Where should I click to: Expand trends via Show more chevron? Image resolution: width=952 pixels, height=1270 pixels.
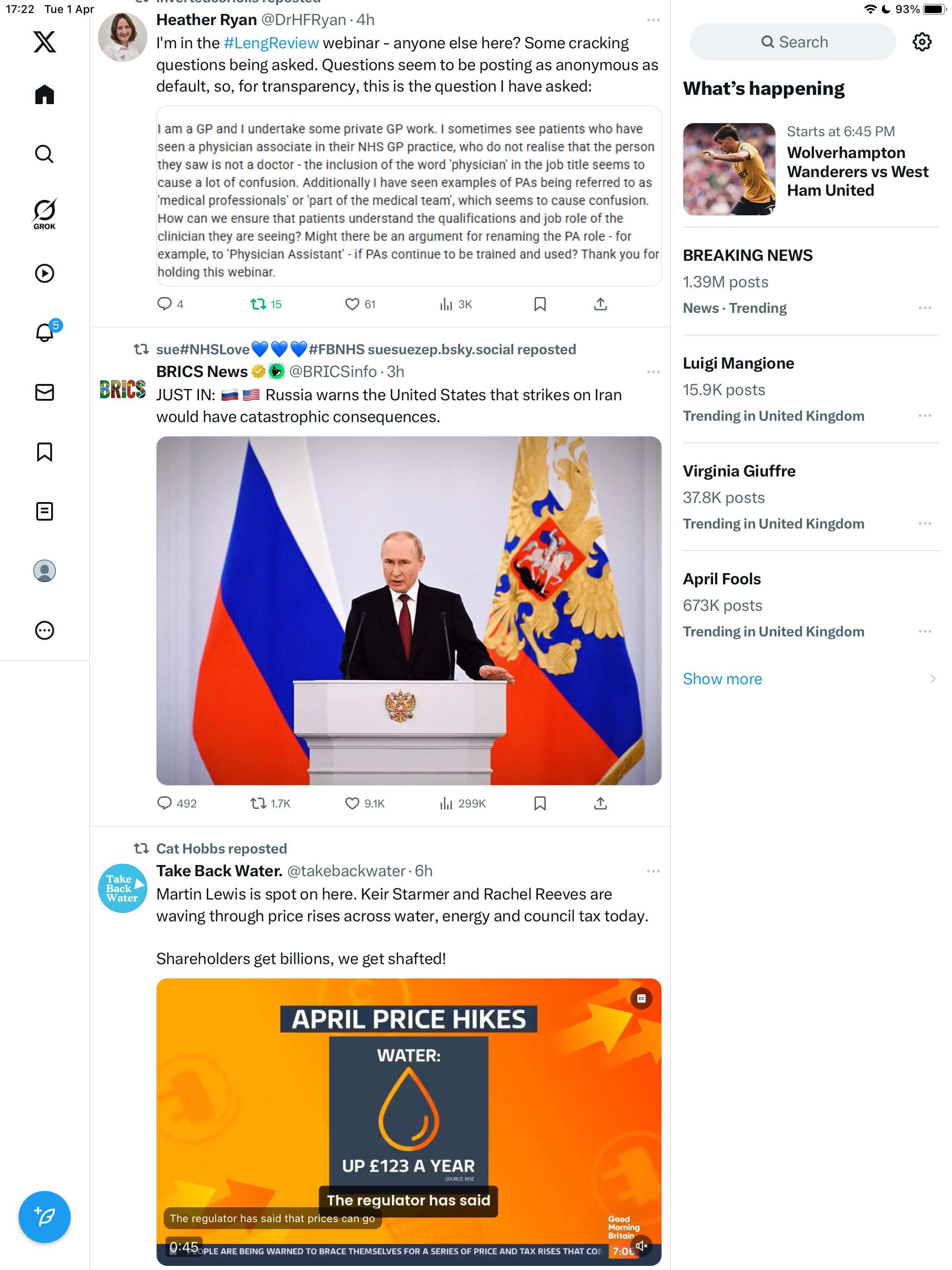pos(932,679)
